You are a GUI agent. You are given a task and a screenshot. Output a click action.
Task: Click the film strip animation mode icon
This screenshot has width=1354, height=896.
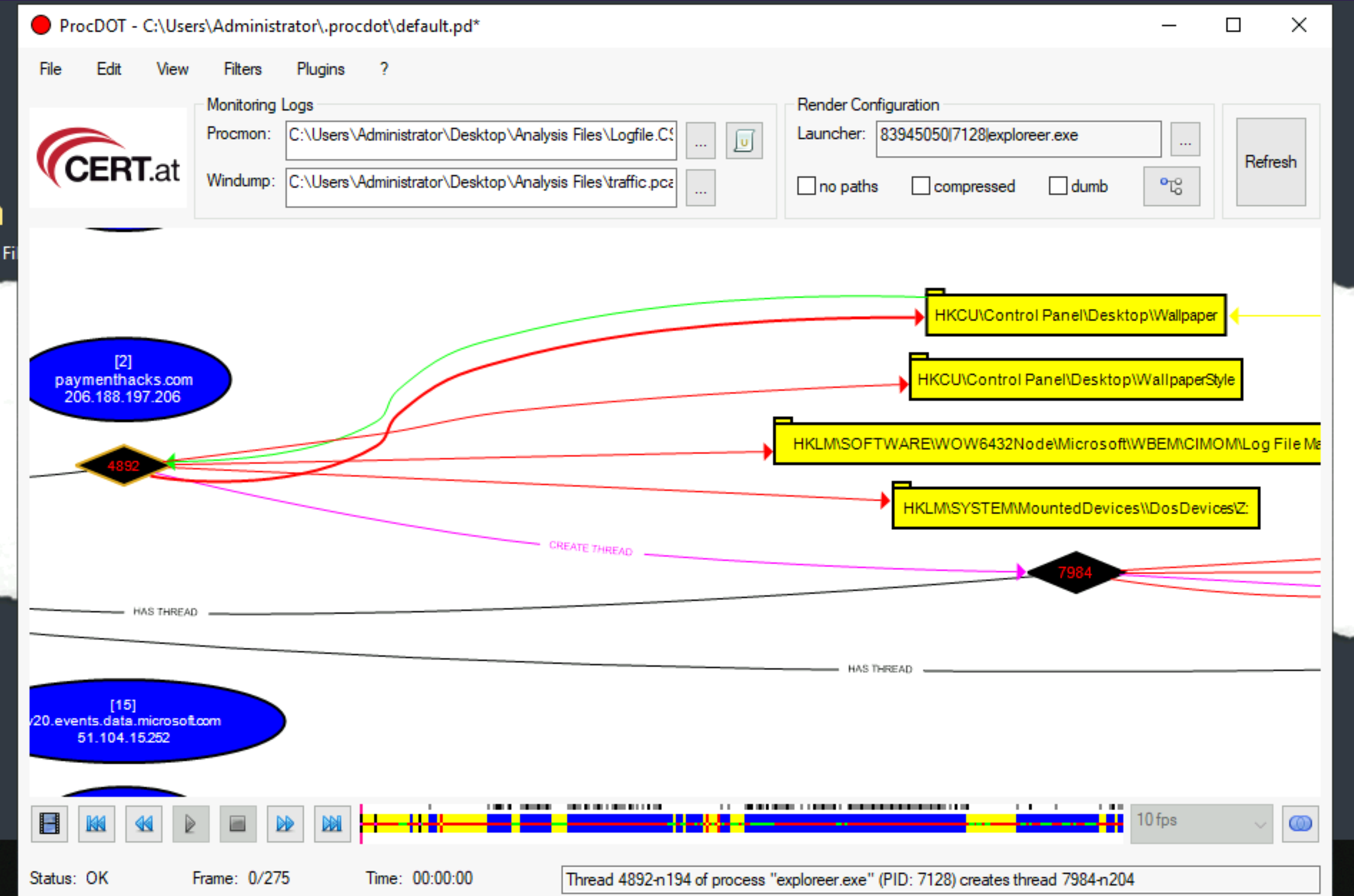49,824
